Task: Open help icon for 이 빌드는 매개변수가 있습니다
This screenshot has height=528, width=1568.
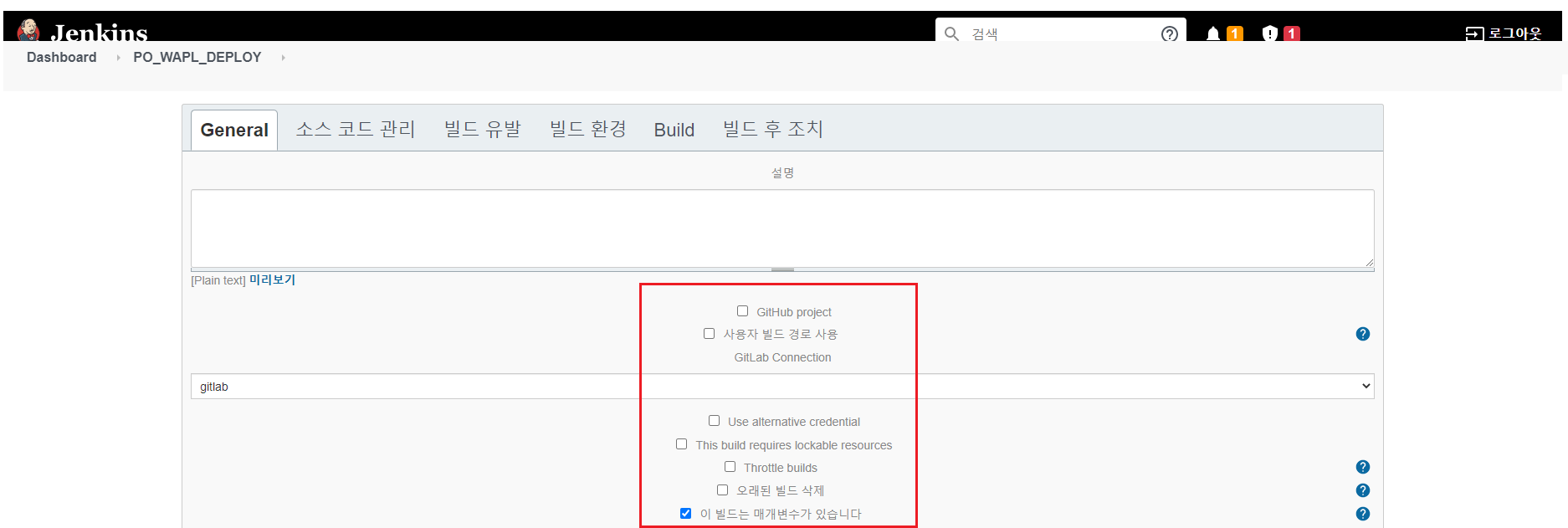Action: pos(1363,514)
